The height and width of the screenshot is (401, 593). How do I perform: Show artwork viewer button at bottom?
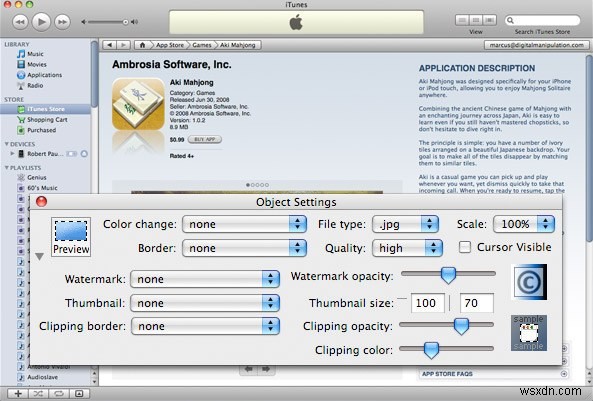pos(79,393)
